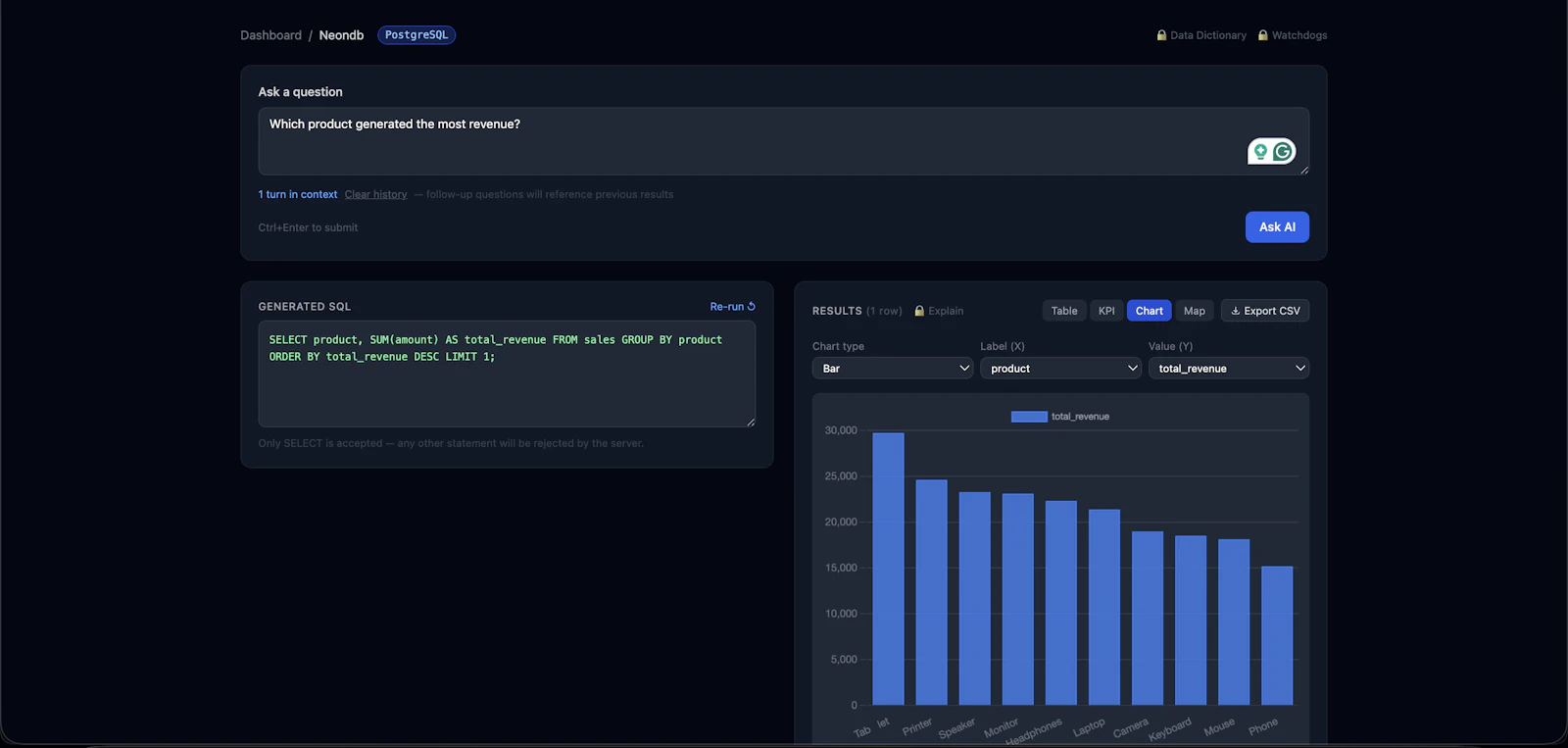Click the 'Chart type' field label
Viewport: 1568px width, 748px height.
point(838,346)
